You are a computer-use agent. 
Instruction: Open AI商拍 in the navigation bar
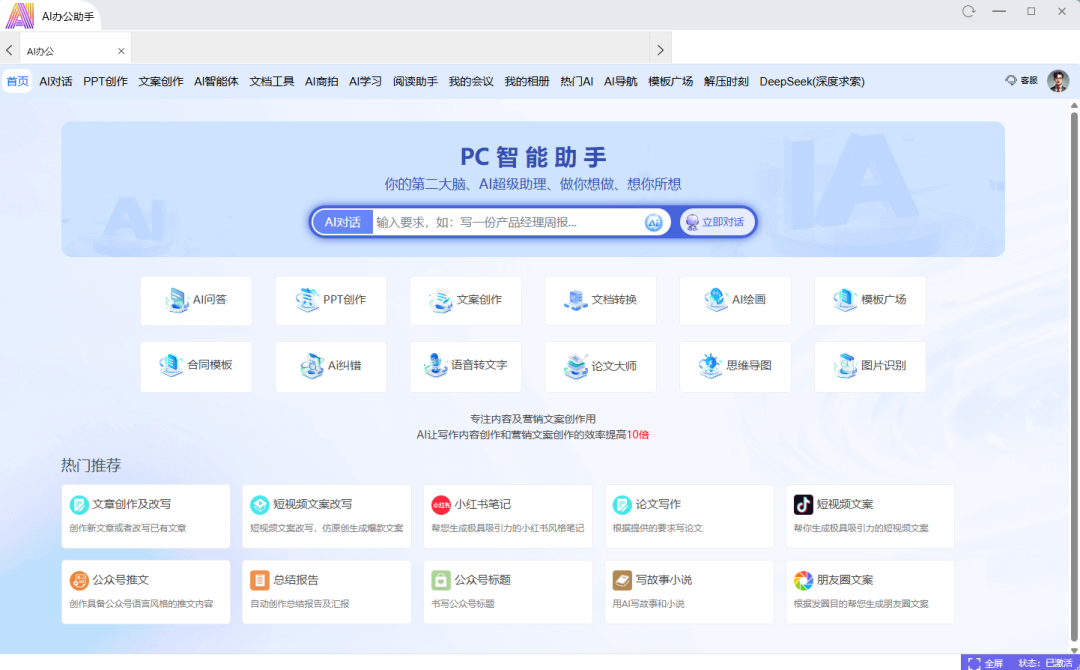coord(322,81)
